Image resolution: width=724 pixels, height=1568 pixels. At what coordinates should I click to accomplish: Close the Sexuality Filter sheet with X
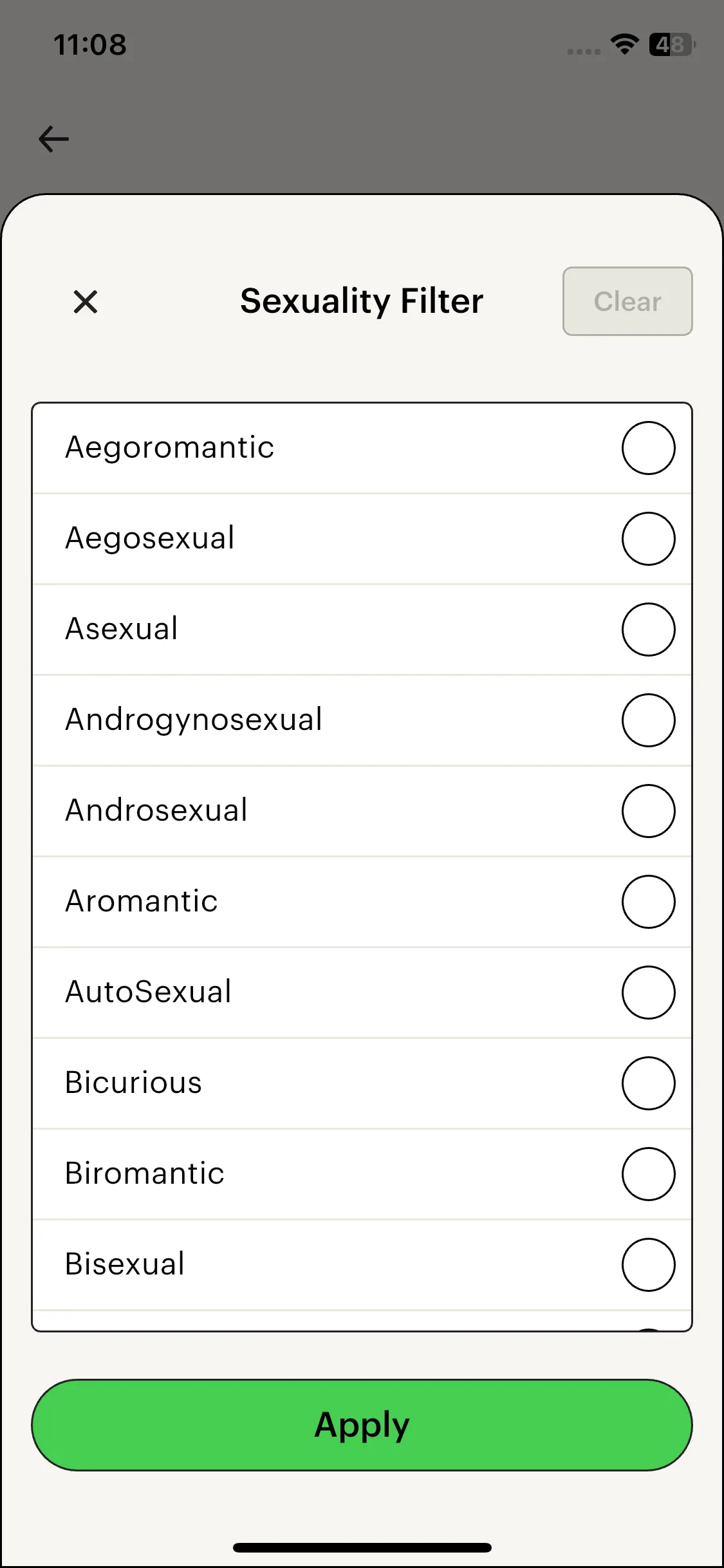tap(86, 301)
